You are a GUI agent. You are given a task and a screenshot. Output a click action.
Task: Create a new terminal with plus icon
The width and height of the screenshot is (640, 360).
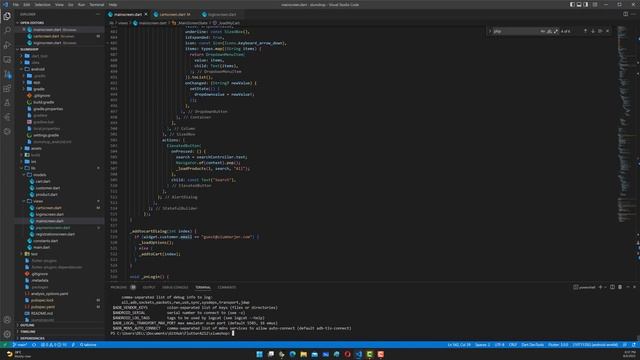600,287
